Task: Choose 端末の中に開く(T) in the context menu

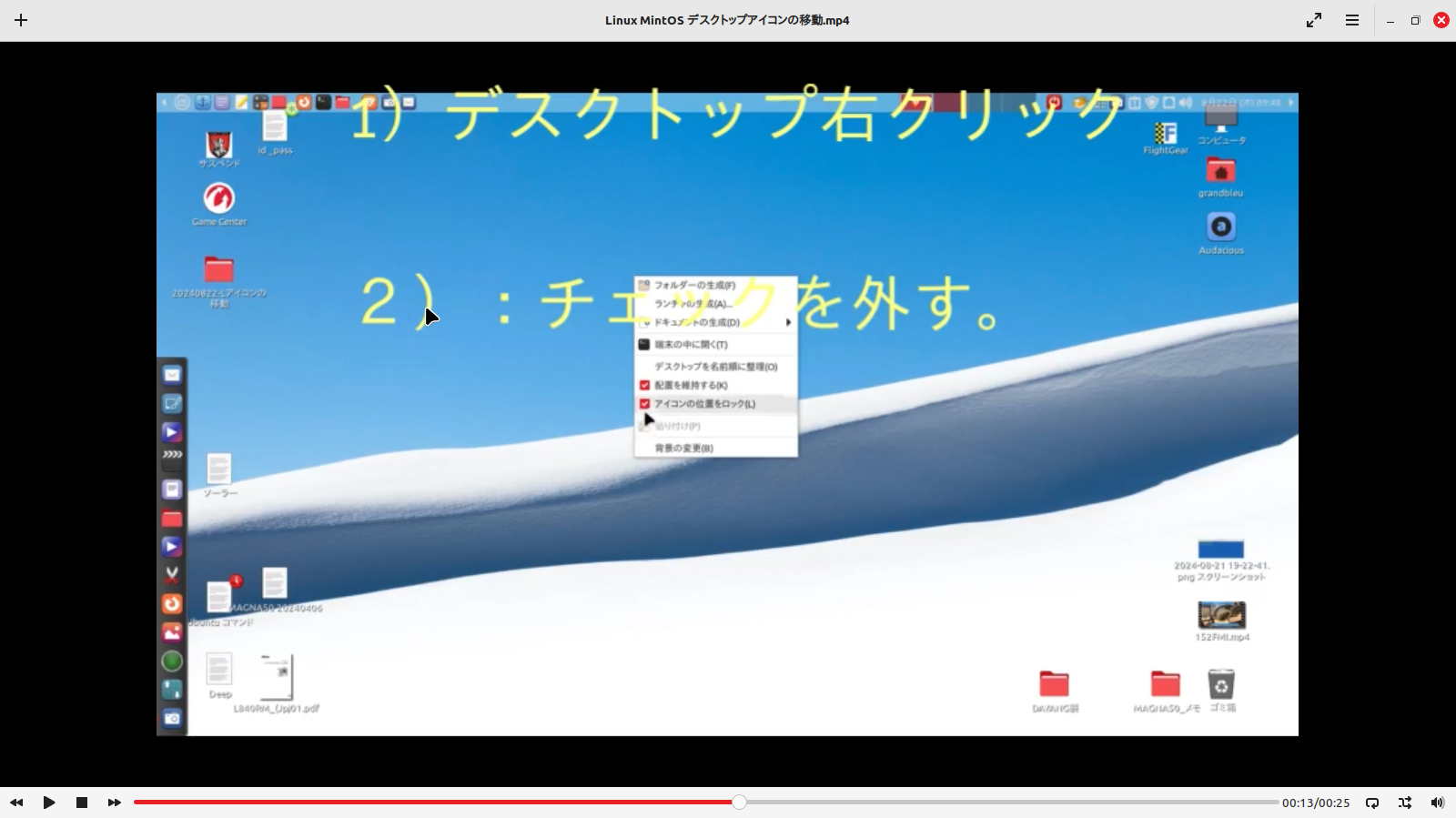Action: [715, 345]
